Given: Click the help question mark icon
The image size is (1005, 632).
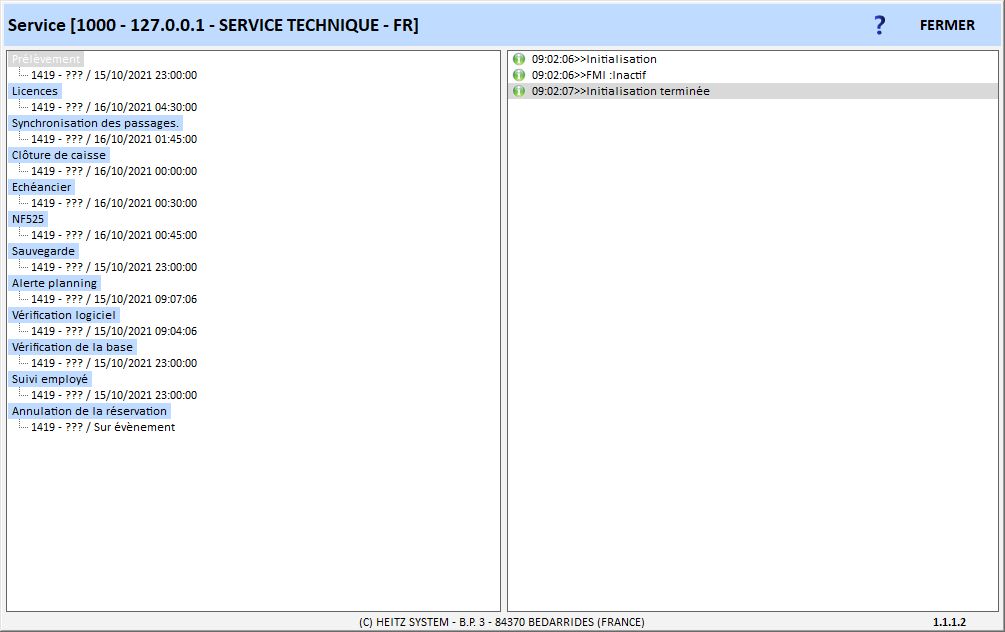Looking at the screenshot, I should [879, 26].
